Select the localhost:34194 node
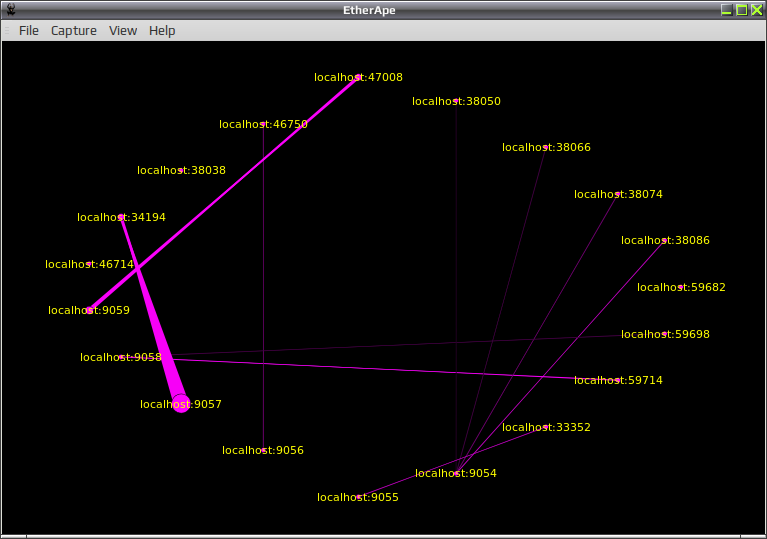 coord(121,217)
